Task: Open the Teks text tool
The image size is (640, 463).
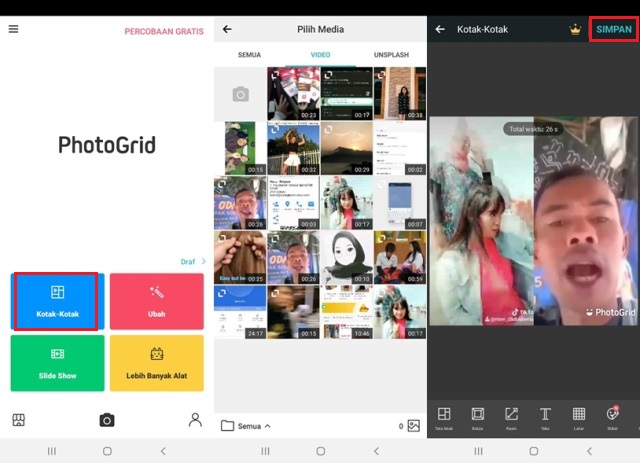Action: (545, 418)
